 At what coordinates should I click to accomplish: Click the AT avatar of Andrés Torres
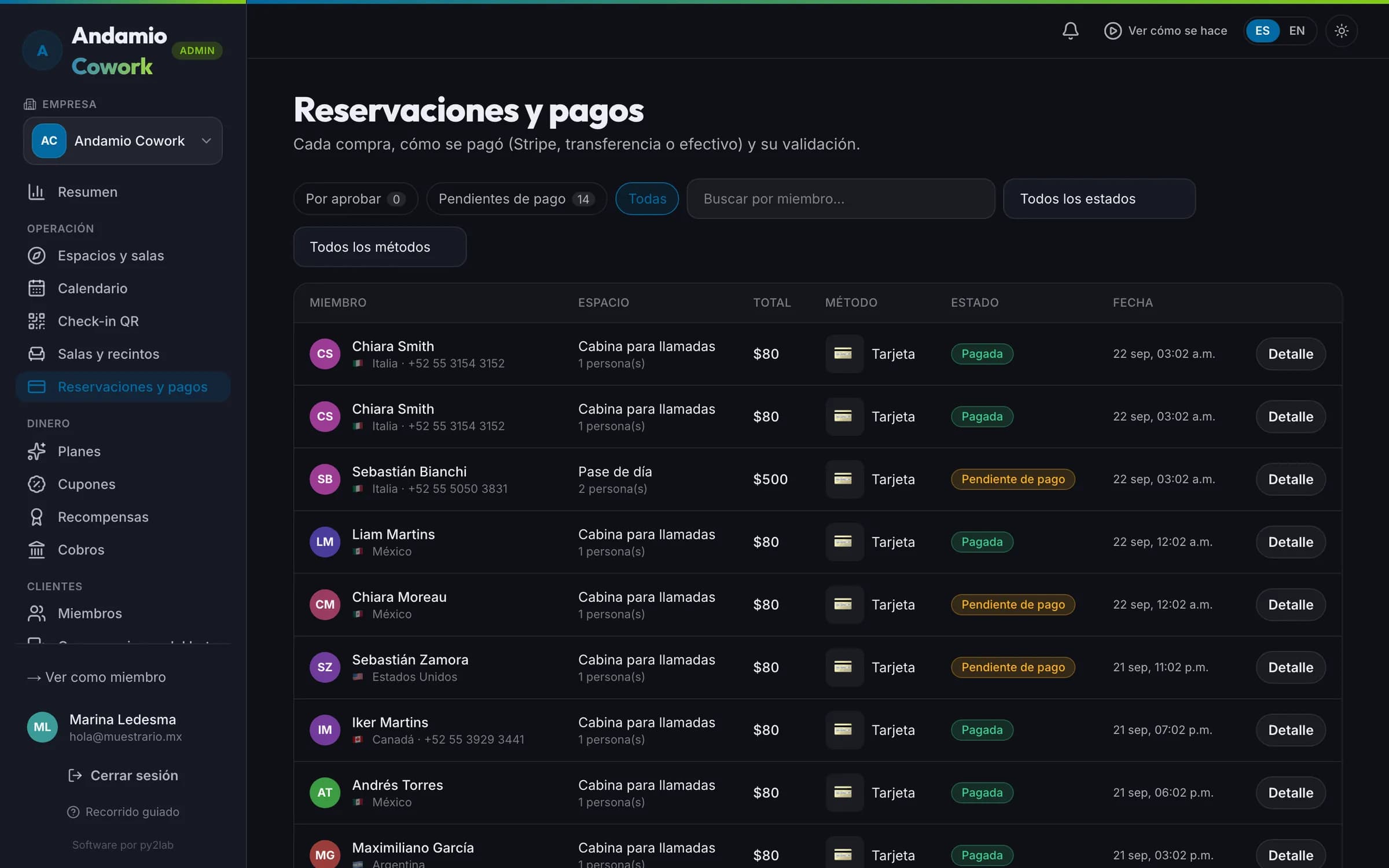pos(325,793)
